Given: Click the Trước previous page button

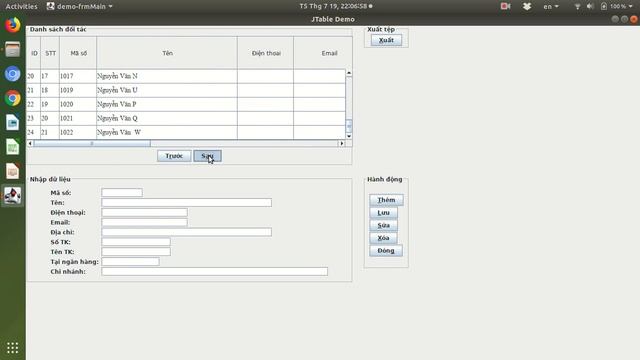Looking at the screenshot, I should pyautogui.click(x=174, y=156).
